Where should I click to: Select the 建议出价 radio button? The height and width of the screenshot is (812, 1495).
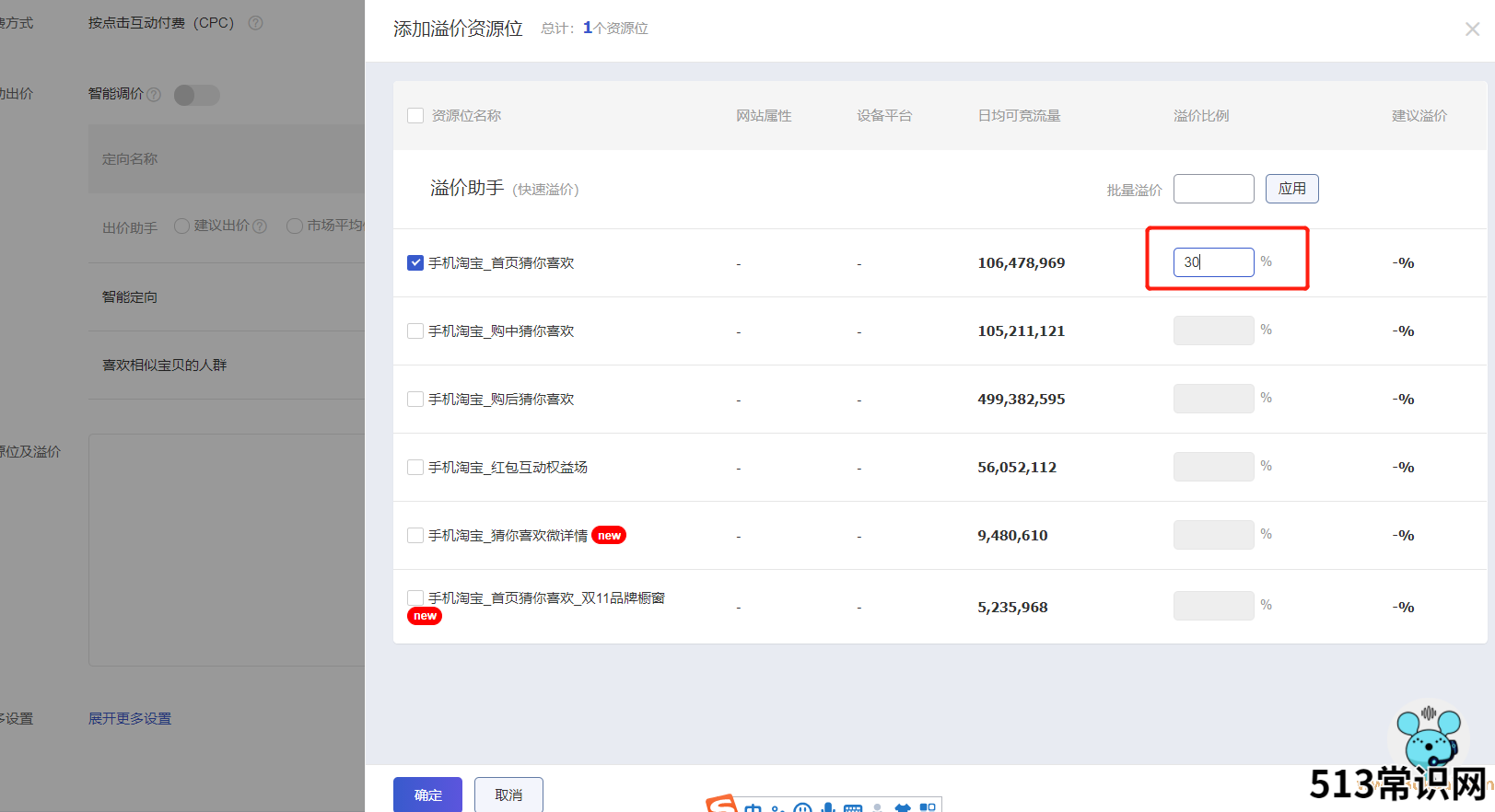pos(181,226)
